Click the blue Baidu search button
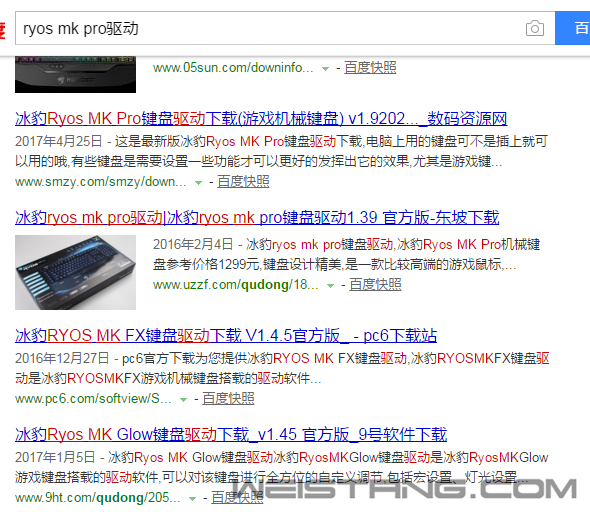 572,28
